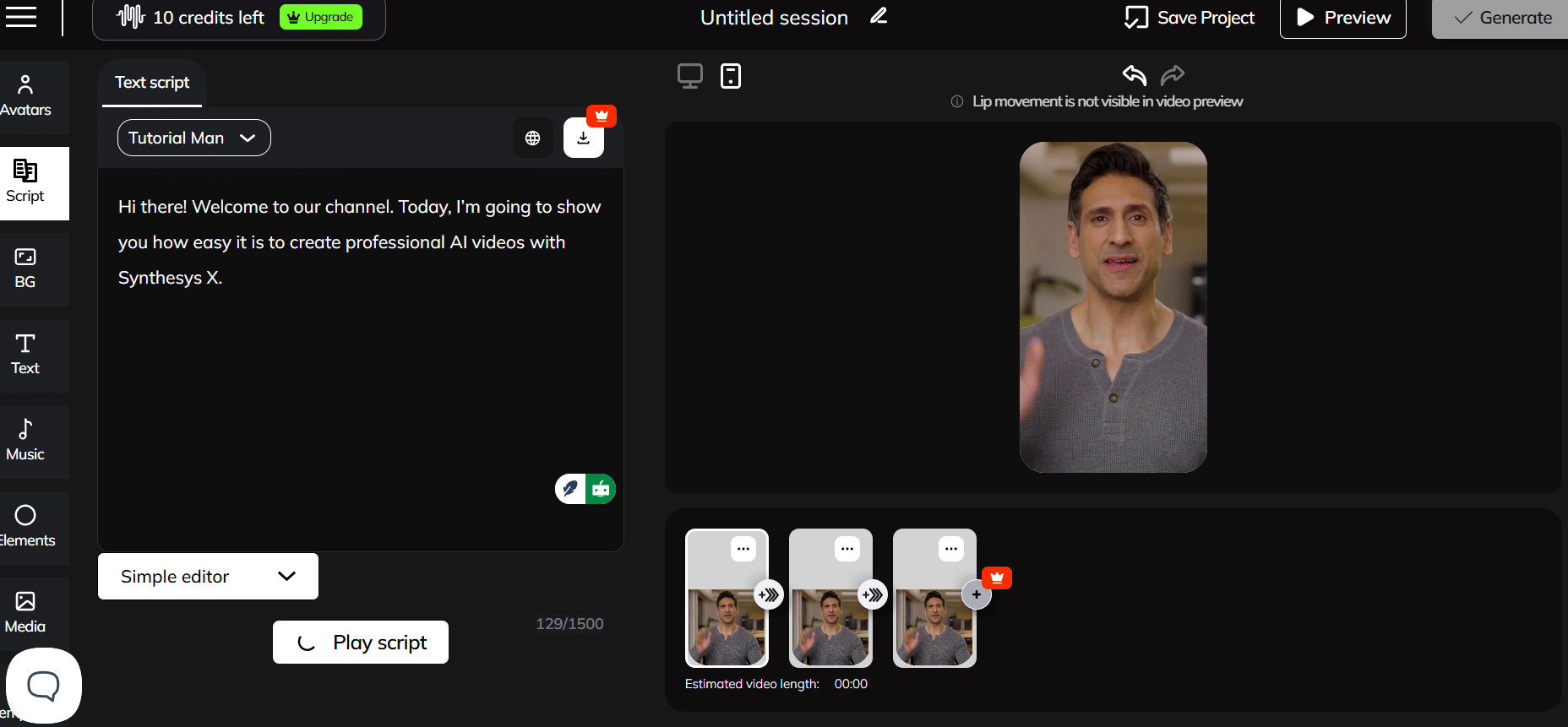Click the Play script button
Screen dimensions: 1568x727
tap(361, 643)
